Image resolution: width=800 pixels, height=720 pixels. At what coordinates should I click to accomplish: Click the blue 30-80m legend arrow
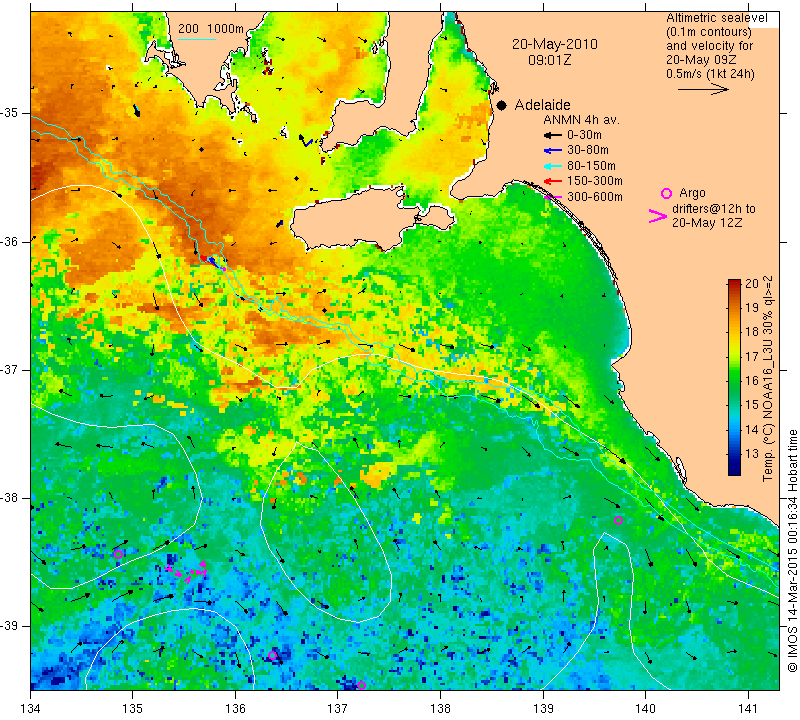point(553,151)
